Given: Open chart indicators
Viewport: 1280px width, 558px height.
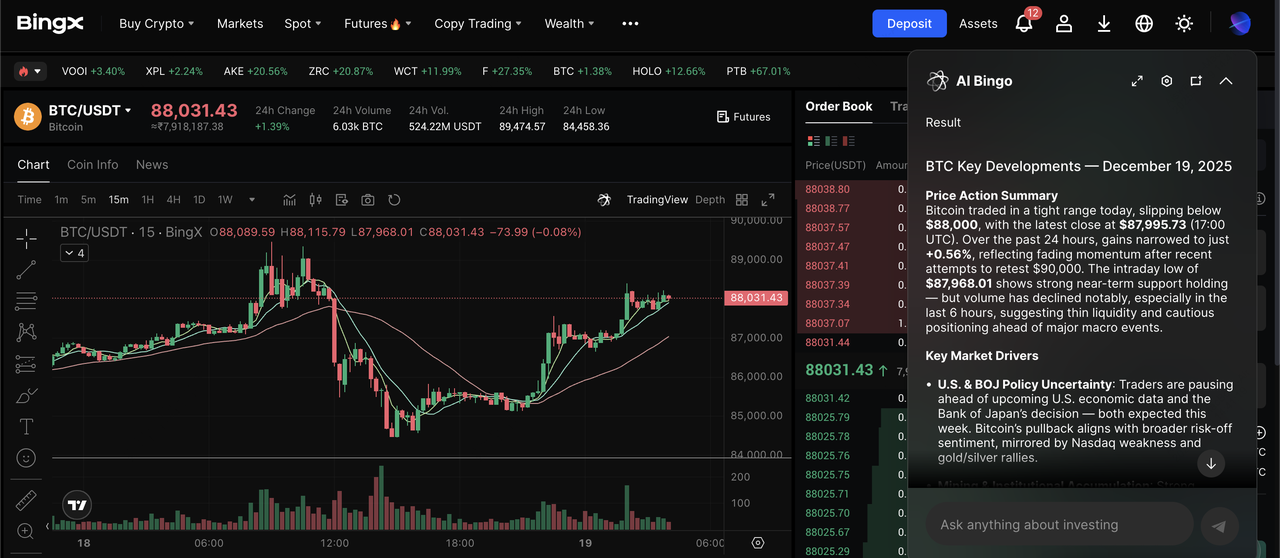Looking at the screenshot, I should click(x=290, y=200).
